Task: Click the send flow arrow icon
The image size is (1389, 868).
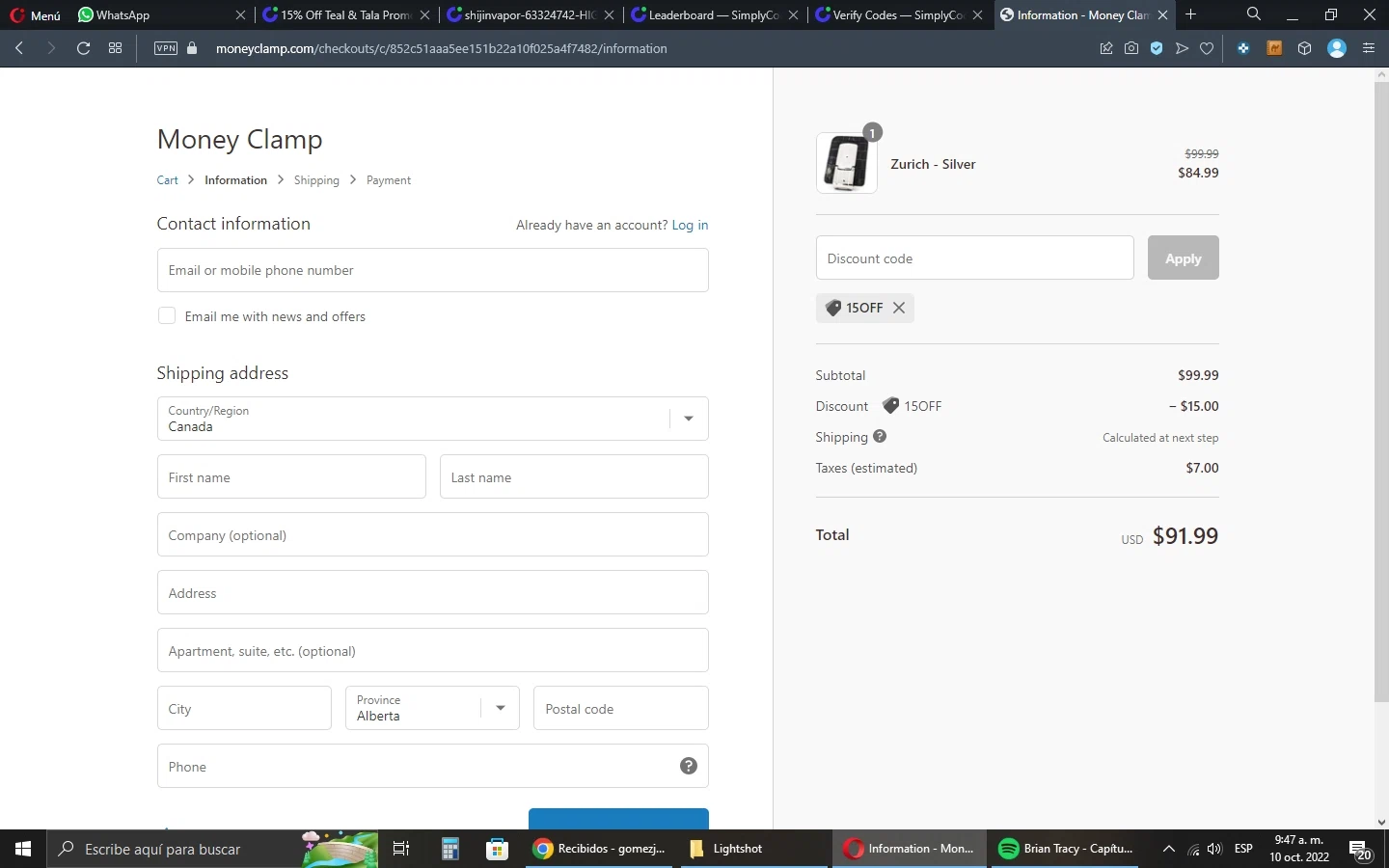Action: click(1182, 48)
